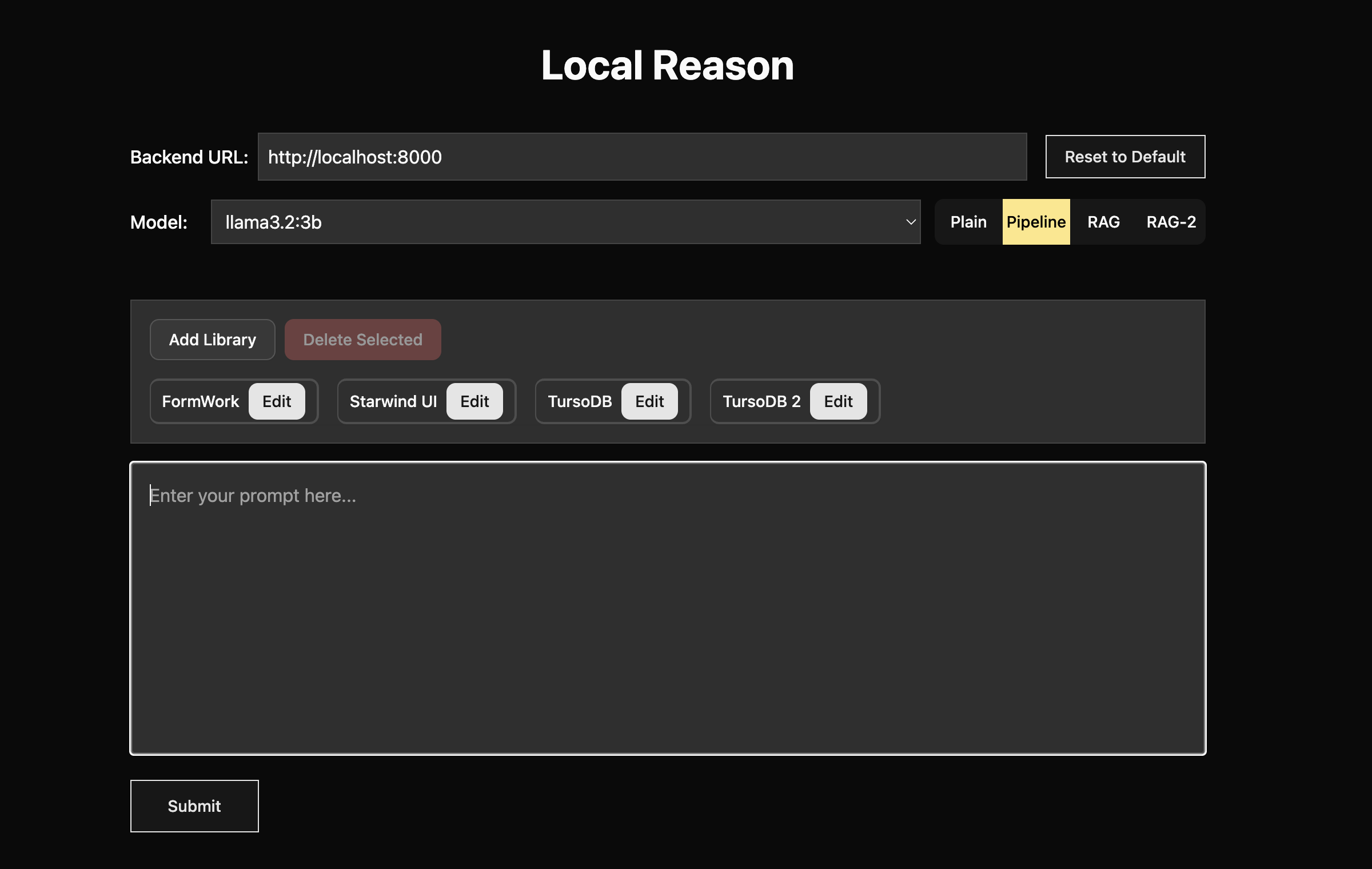The height and width of the screenshot is (869, 1372).
Task: Focus the Backend URL input field
Action: pyautogui.click(x=642, y=157)
